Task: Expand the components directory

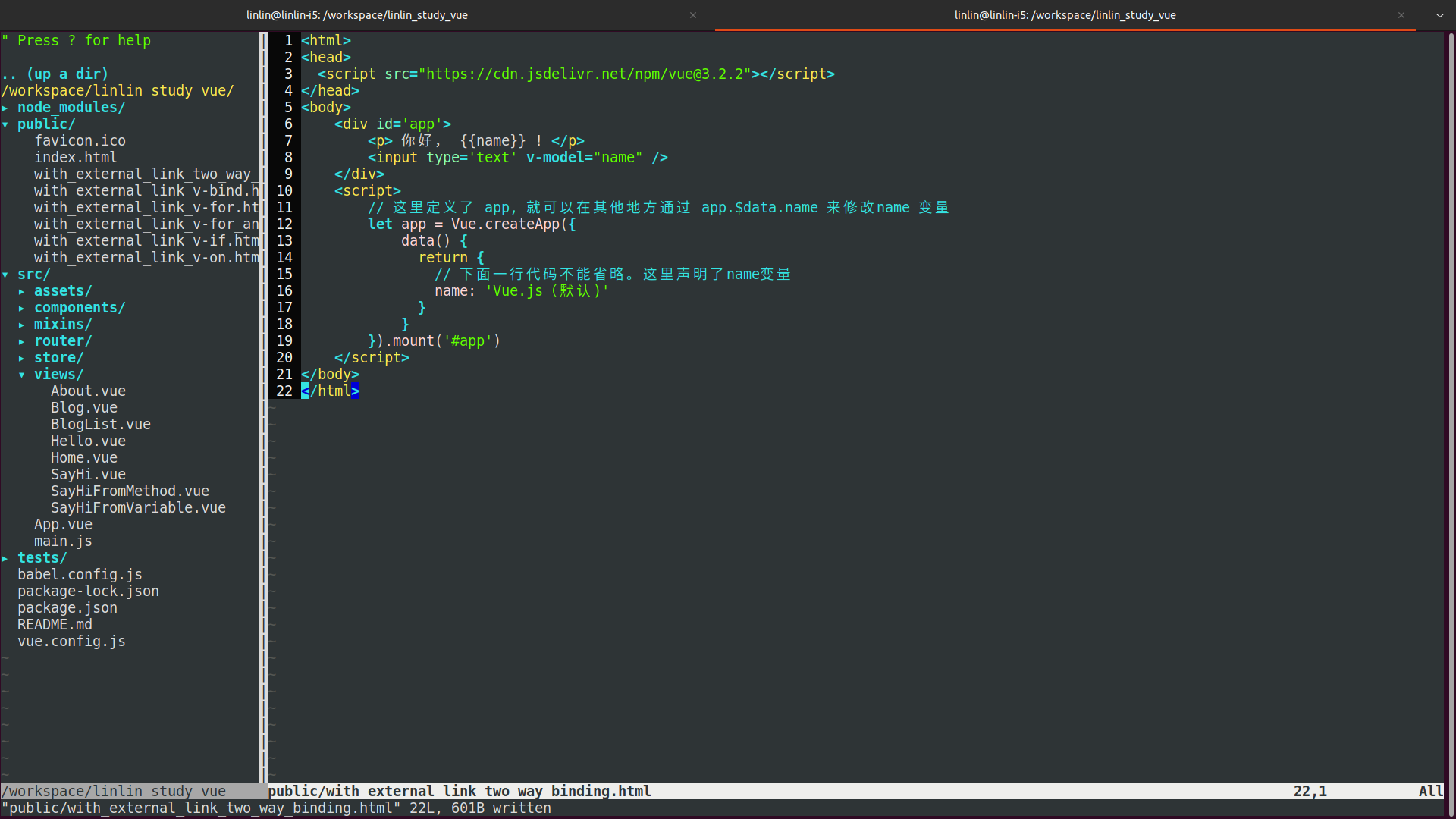Action: [79, 308]
